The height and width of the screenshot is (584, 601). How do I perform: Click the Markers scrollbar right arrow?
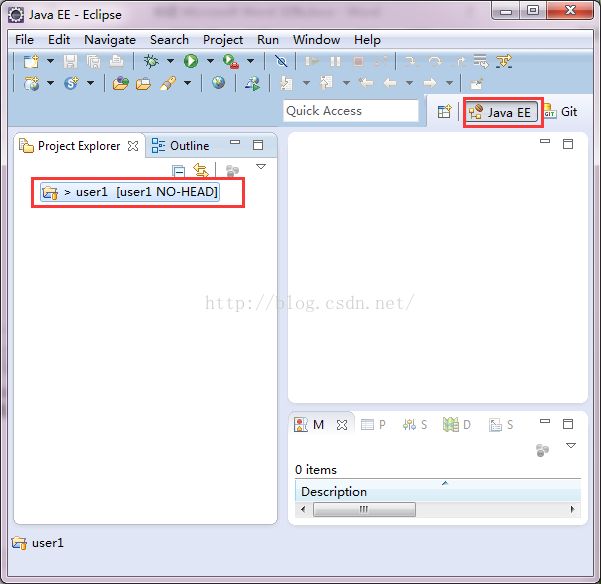572,509
